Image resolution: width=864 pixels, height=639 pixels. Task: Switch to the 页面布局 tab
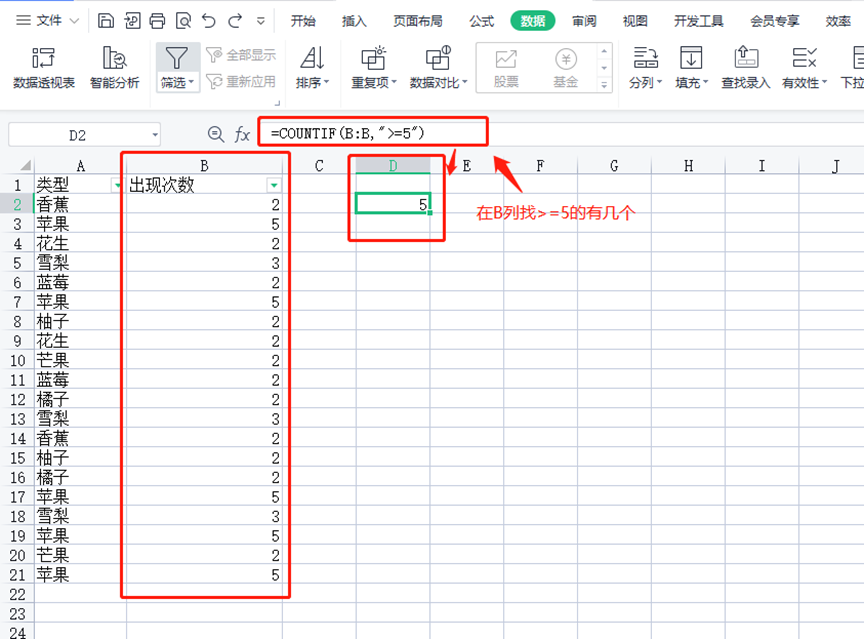[418, 21]
